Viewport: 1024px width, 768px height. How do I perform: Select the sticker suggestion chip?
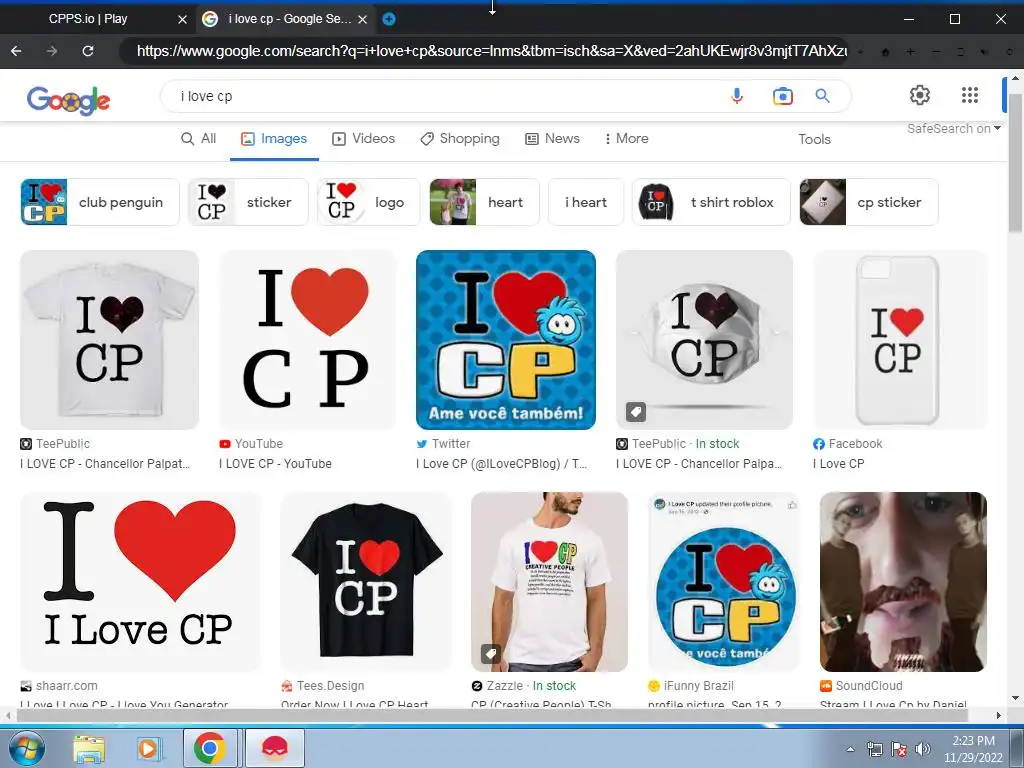[x=248, y=202]
